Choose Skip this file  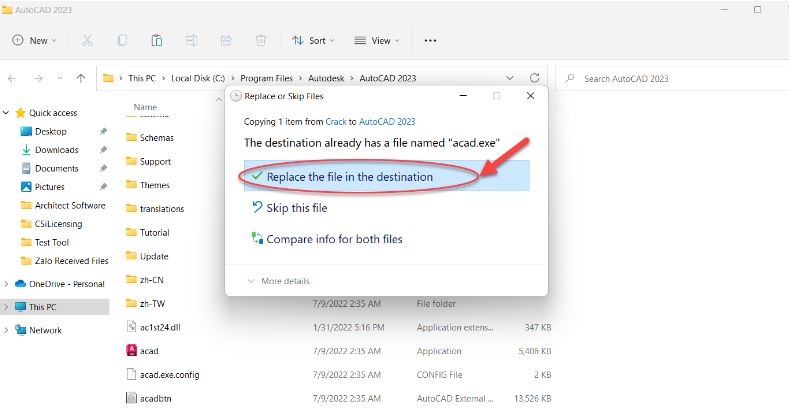[296, 208]
